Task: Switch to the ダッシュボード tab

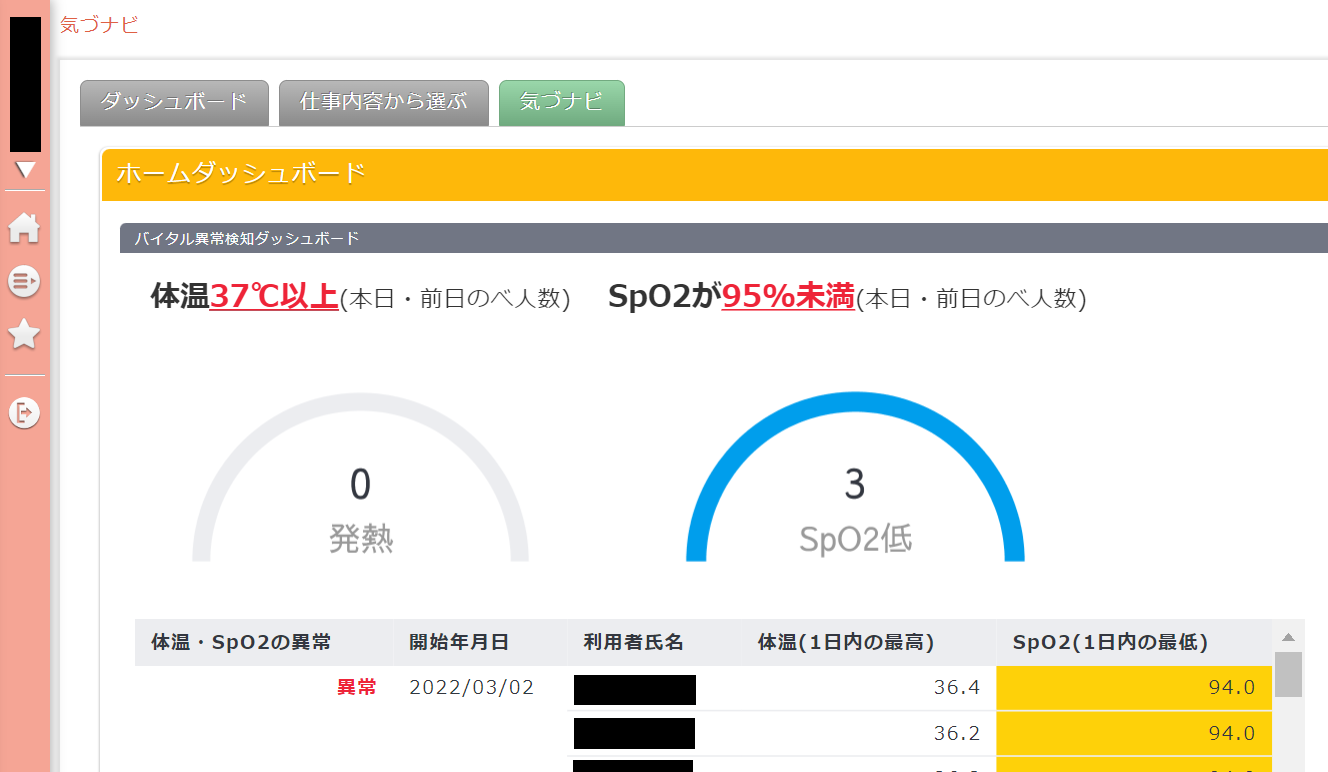Action: [x=174, y=102]
